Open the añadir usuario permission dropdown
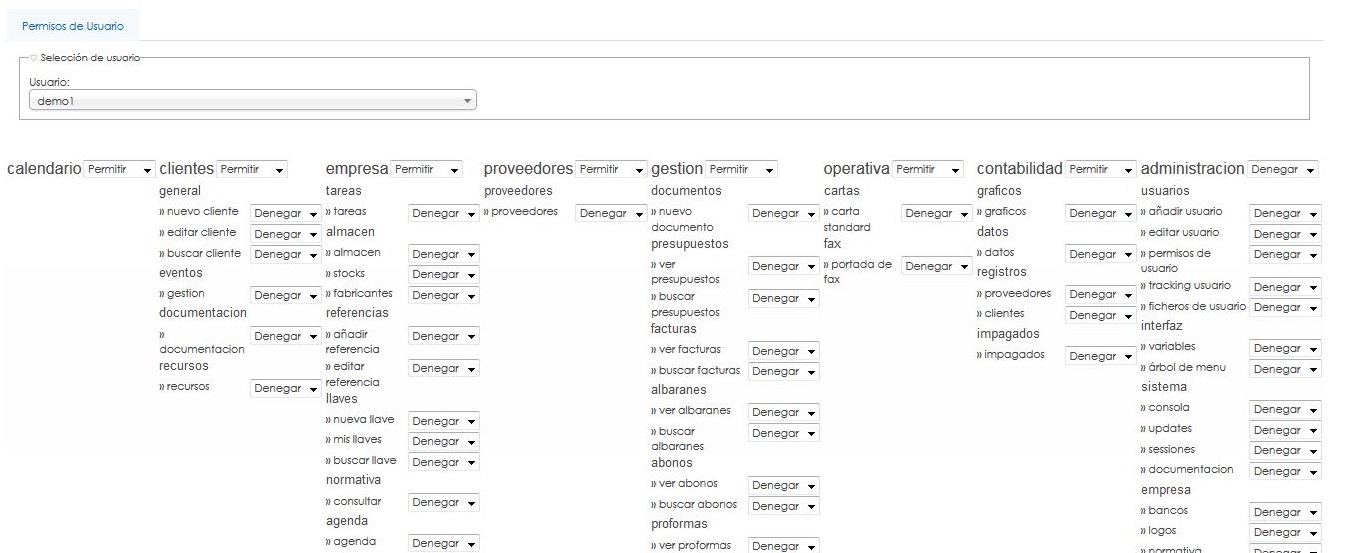 [1285, 214]
